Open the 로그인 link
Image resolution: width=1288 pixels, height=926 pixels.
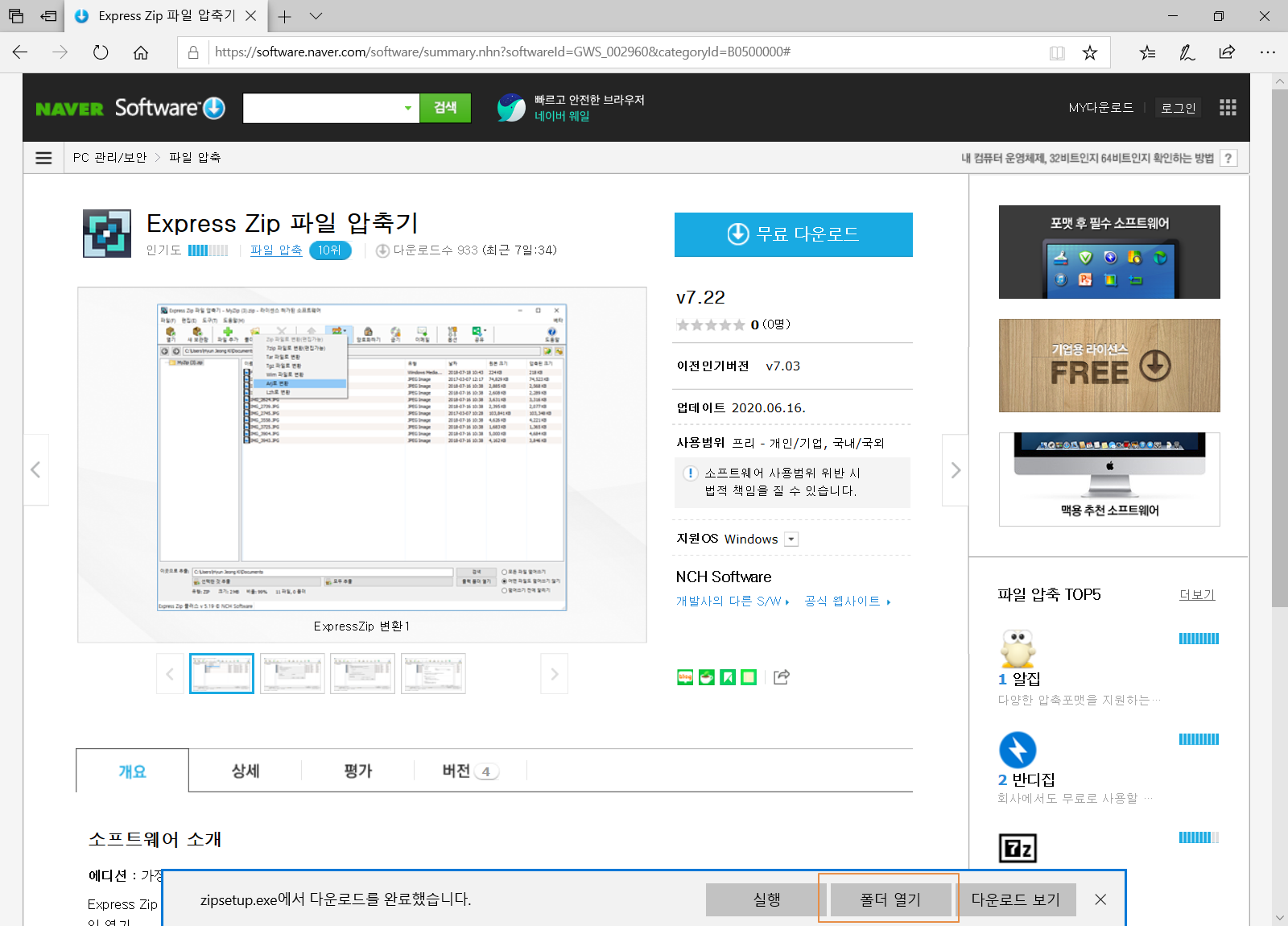click(x=1178, y=108)
